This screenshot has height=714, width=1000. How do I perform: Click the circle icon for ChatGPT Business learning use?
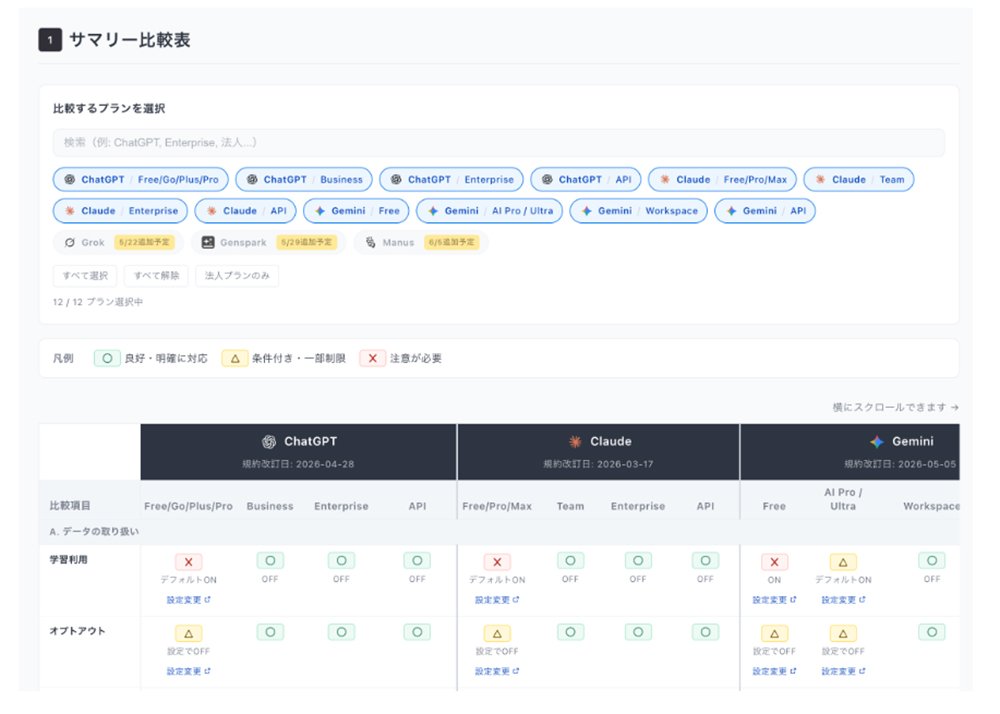270,561
